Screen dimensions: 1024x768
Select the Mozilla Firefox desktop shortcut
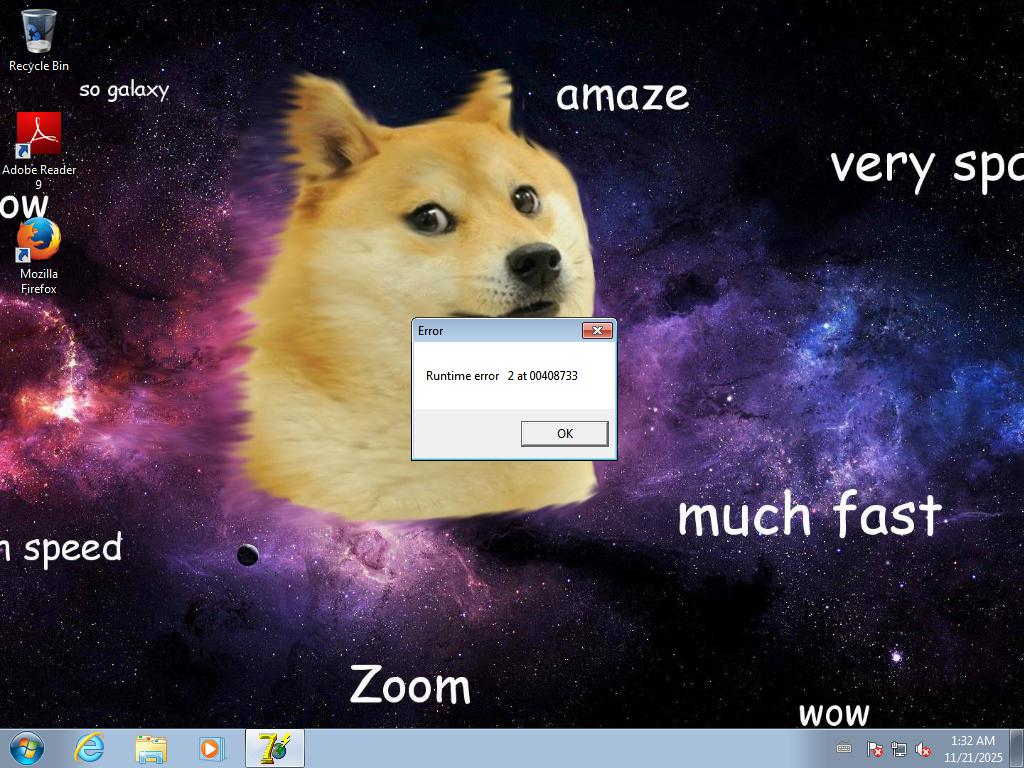[x=39, y=241]
